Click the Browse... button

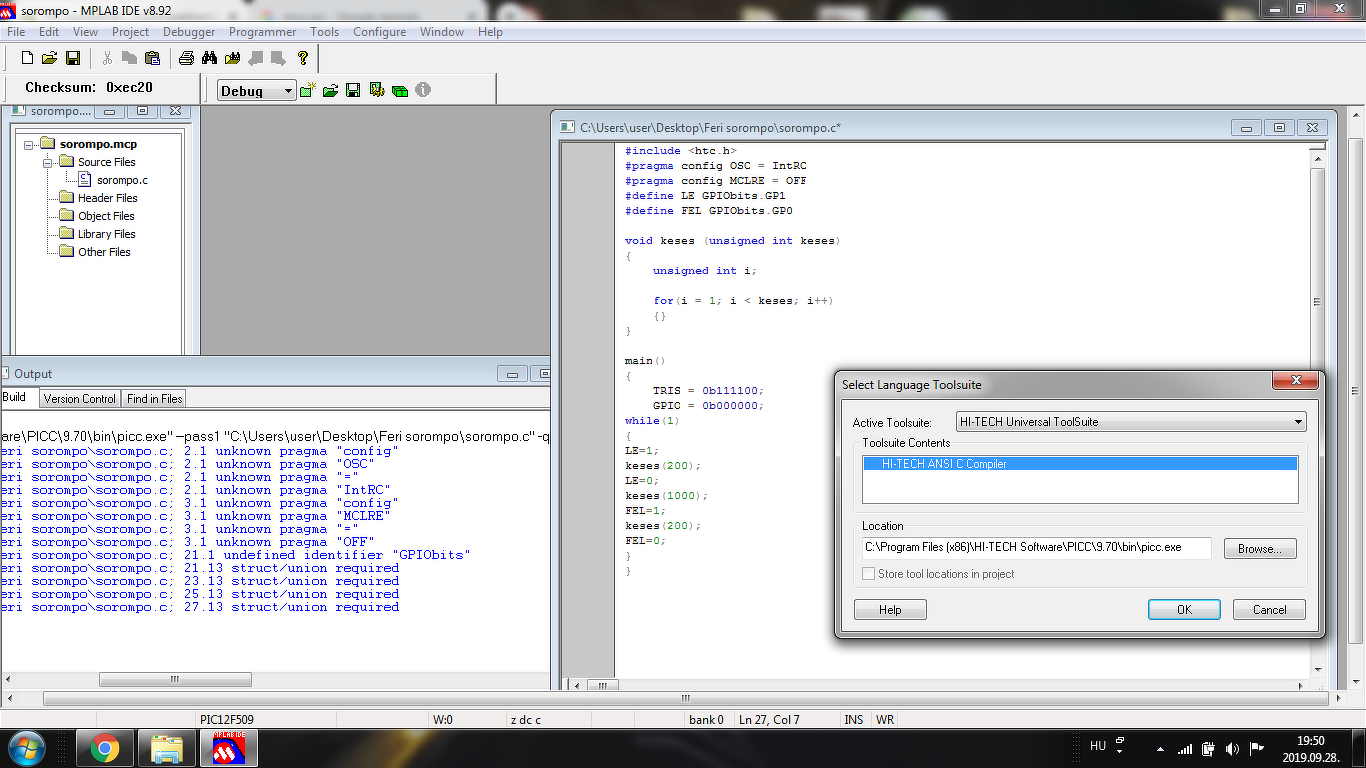(x=1258, y=549)
